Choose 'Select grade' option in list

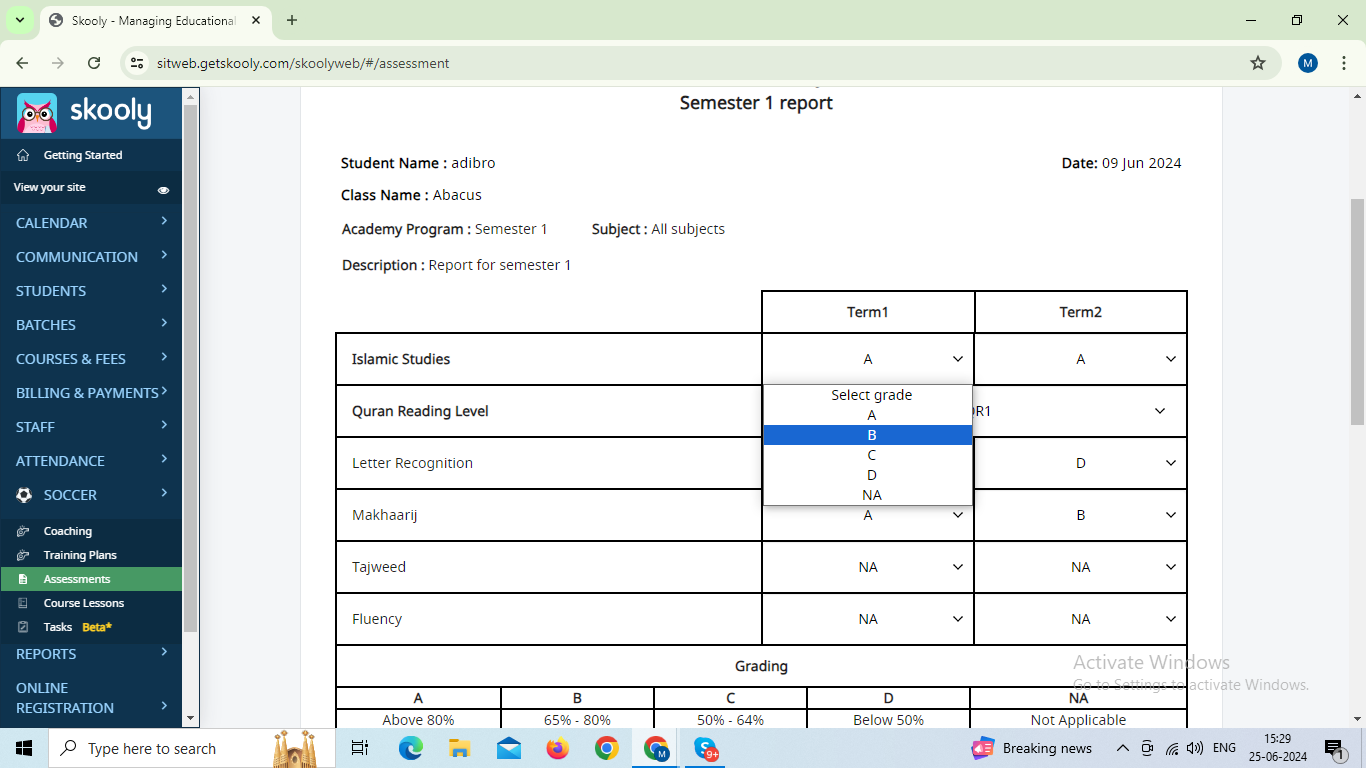868,395
